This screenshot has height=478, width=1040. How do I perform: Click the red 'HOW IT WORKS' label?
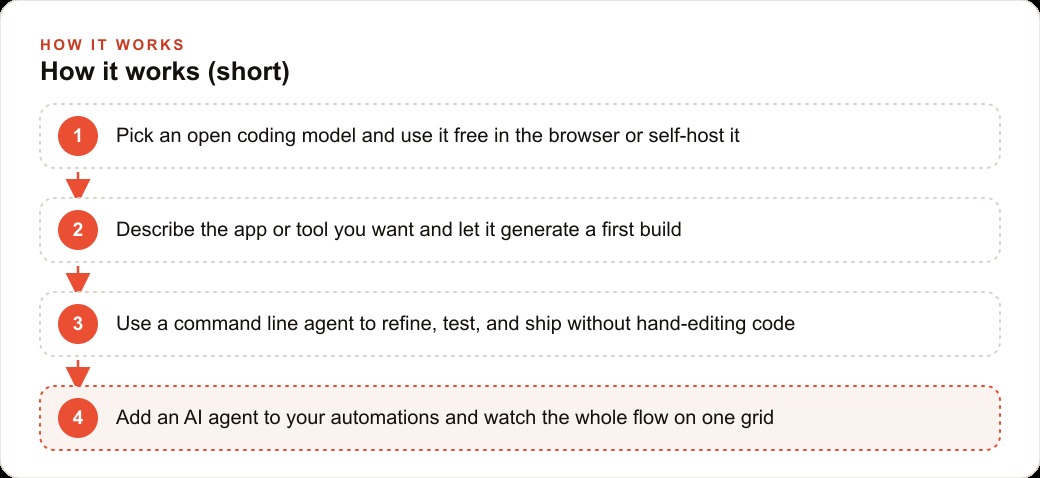112,45
